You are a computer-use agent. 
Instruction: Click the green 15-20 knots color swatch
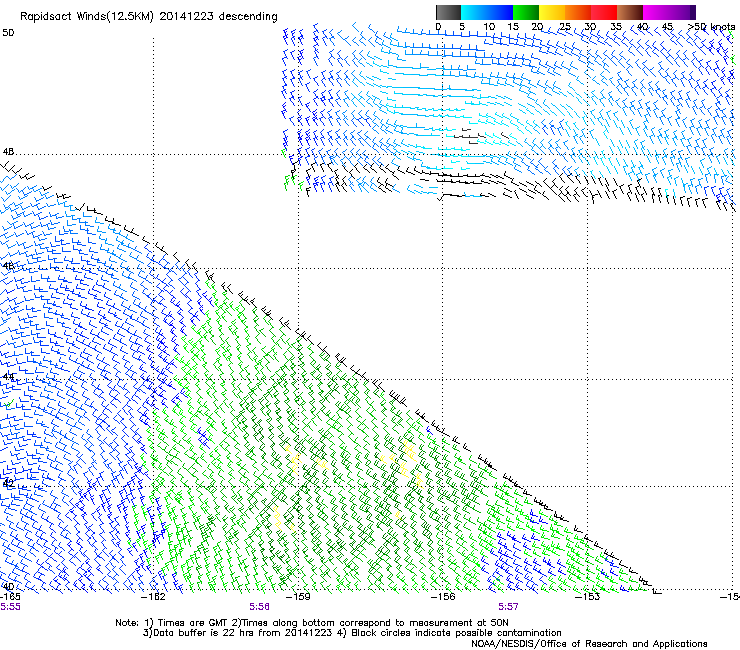pyautogui.click(x=526, y=12)
